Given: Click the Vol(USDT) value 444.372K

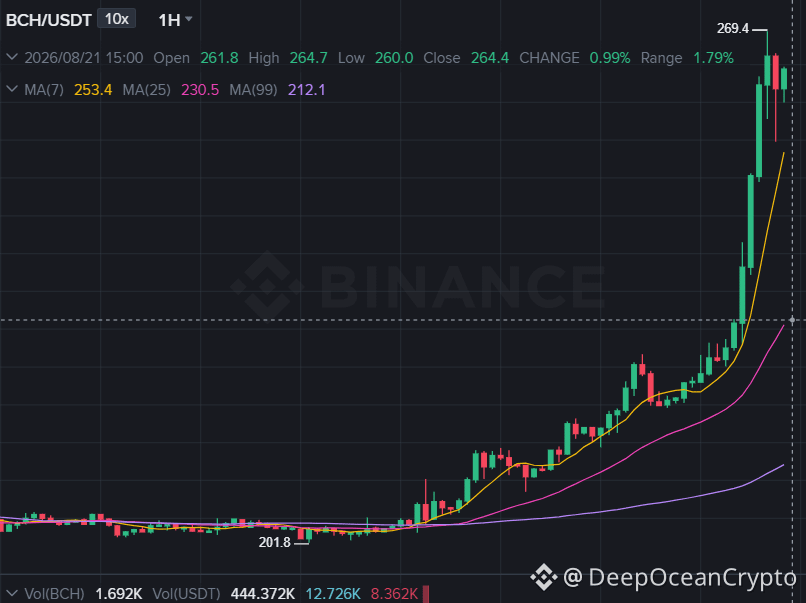Looking at the screenshot, I should tap(263, 594).
